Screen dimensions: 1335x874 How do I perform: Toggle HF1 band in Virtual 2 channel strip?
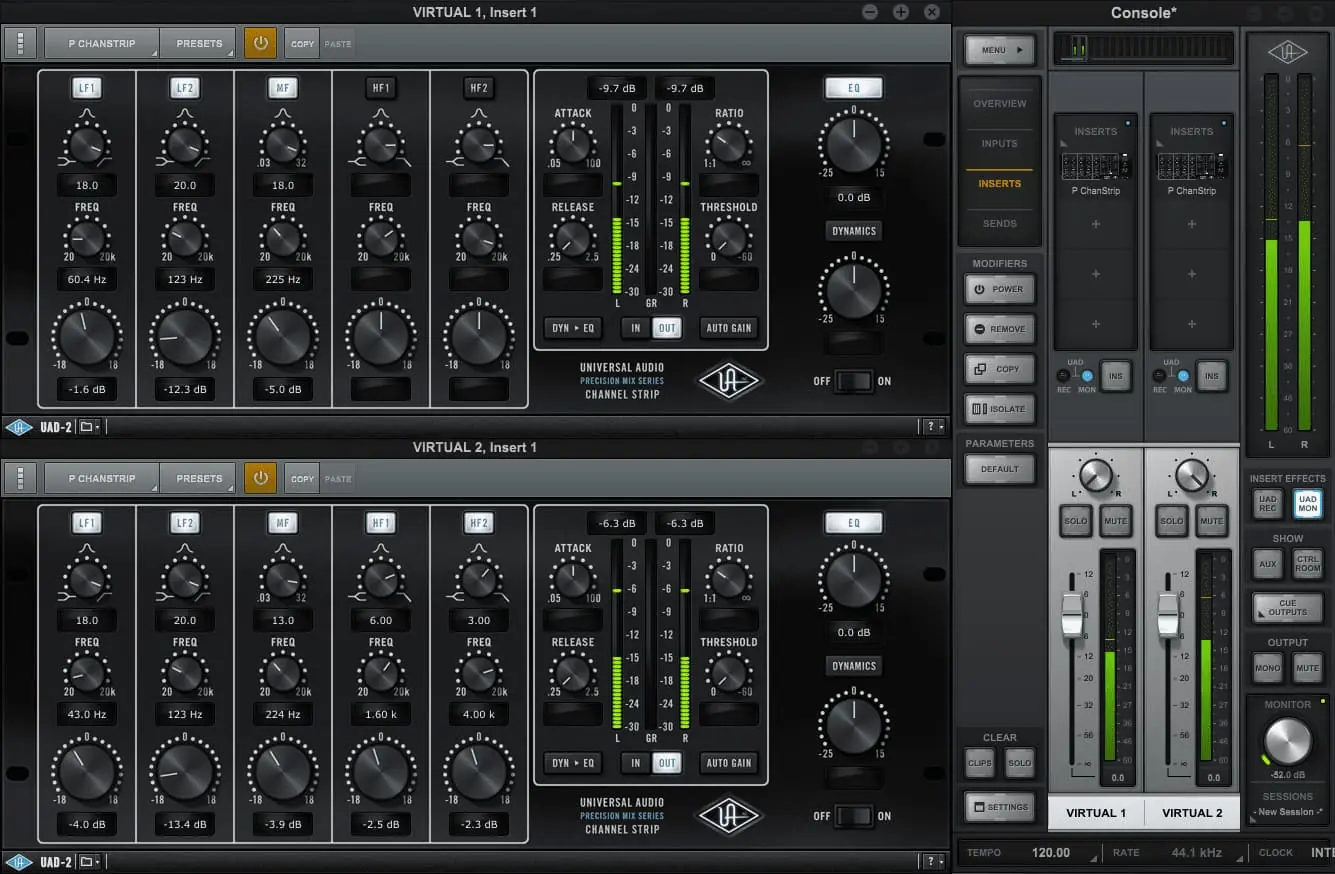pos(381,523)
